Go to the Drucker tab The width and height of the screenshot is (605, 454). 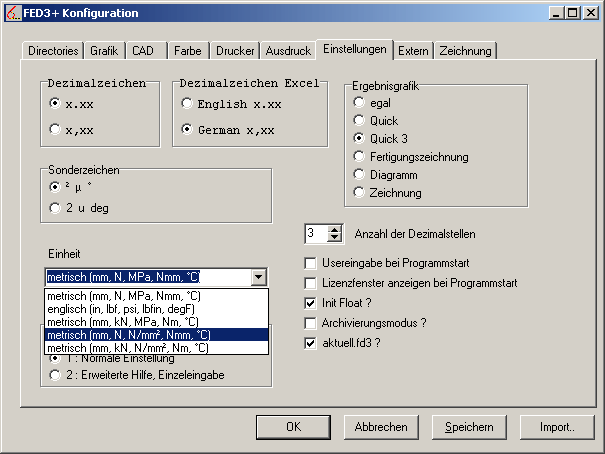pos(234,49)
